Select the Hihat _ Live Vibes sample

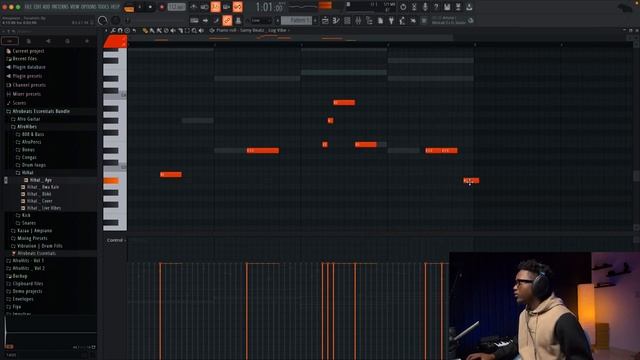44,208
